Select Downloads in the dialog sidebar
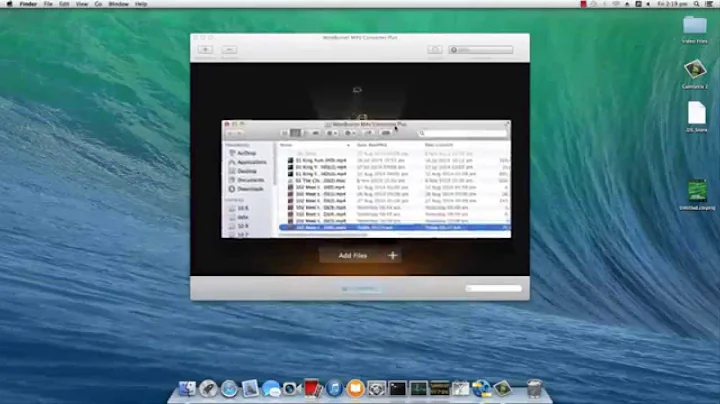Screen dimensions: 720x404 point(246,189)
